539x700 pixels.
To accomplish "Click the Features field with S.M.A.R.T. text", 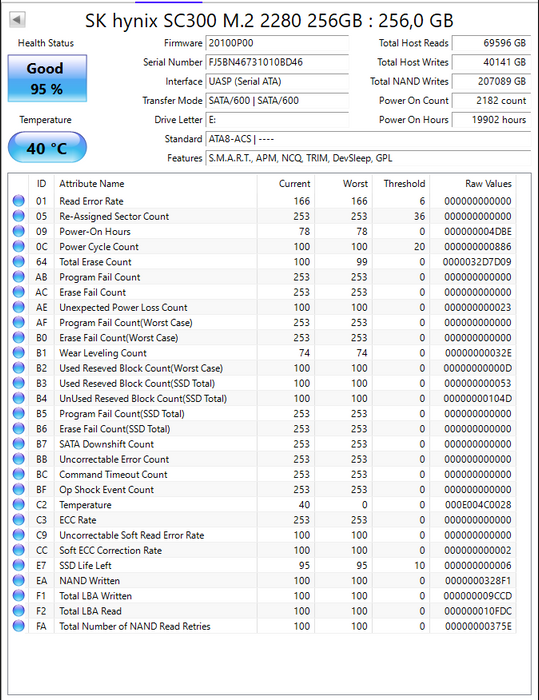I will coord(368,158).
